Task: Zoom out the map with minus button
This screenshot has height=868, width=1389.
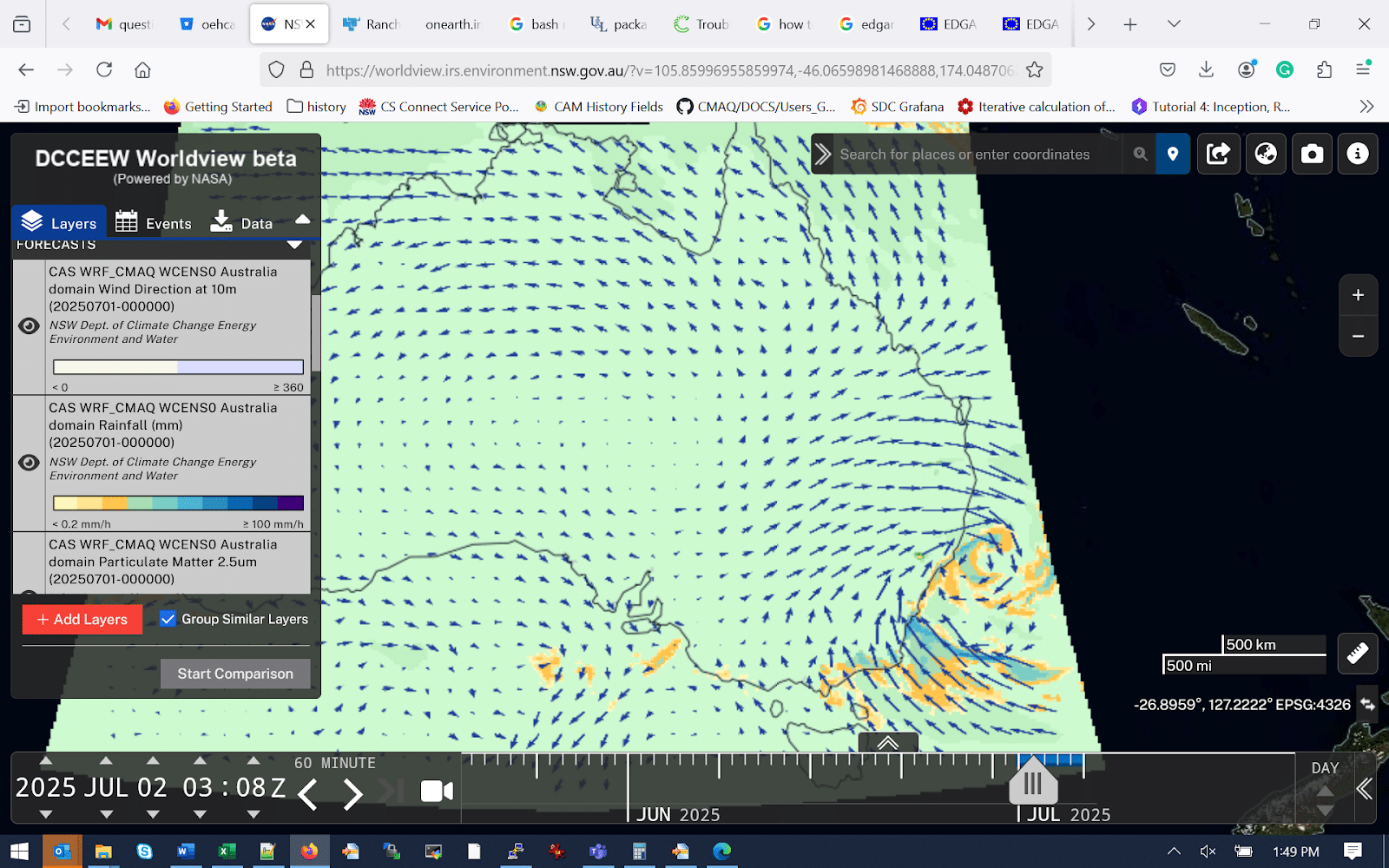Action: coord(1358,336)
